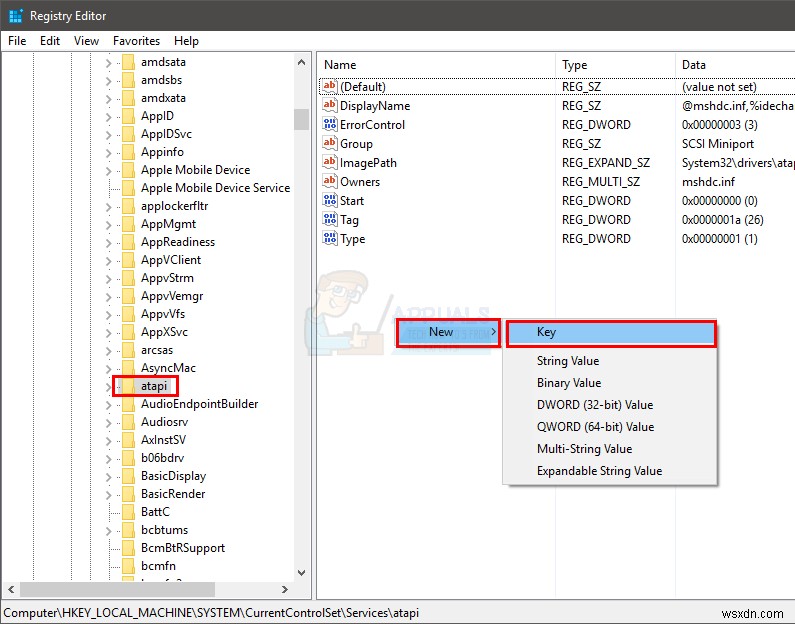
Task: Select the AppvVemgr key
Action: (x=172, y=296)
